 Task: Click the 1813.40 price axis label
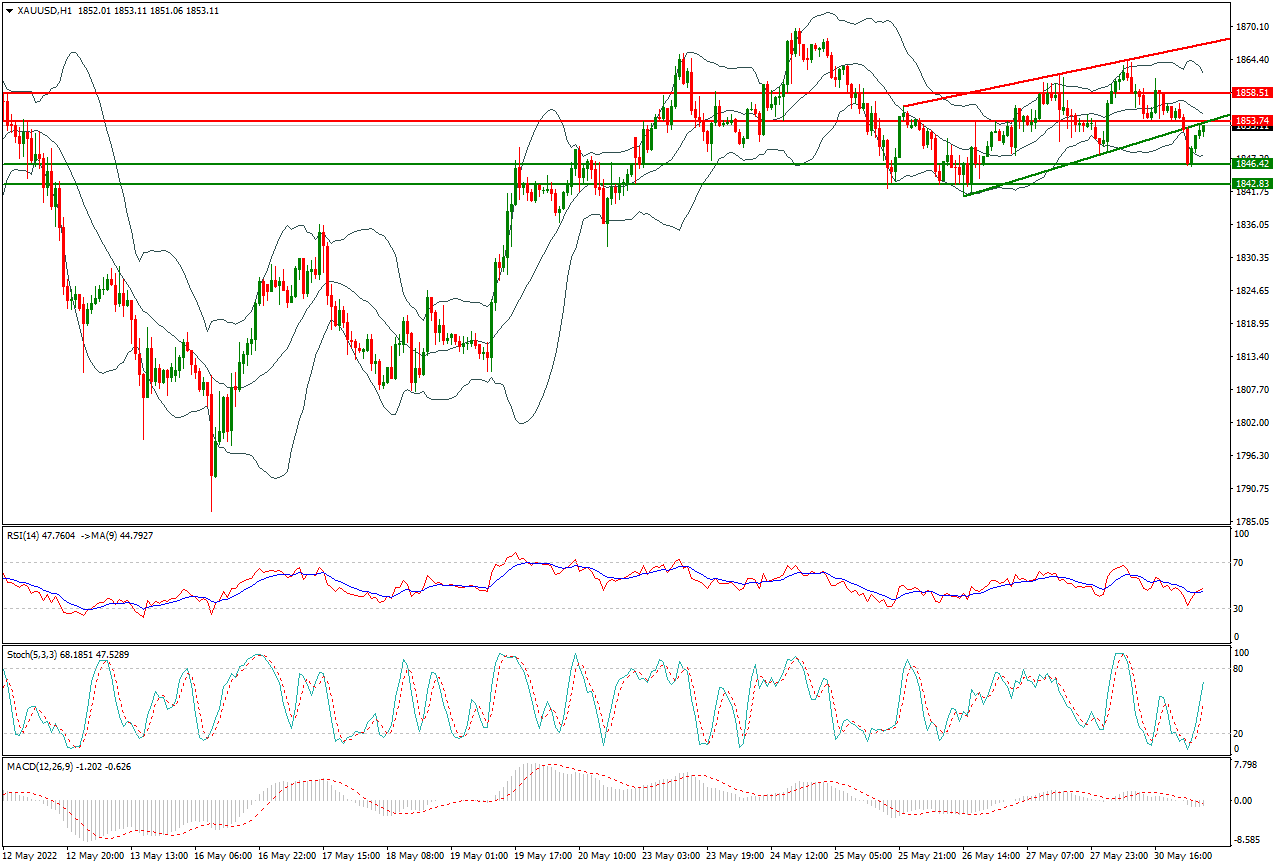click(x=1252, y=357)
